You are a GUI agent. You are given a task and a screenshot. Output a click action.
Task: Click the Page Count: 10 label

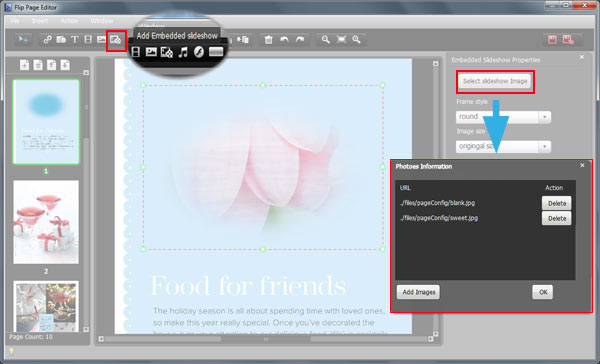(31, 337)
